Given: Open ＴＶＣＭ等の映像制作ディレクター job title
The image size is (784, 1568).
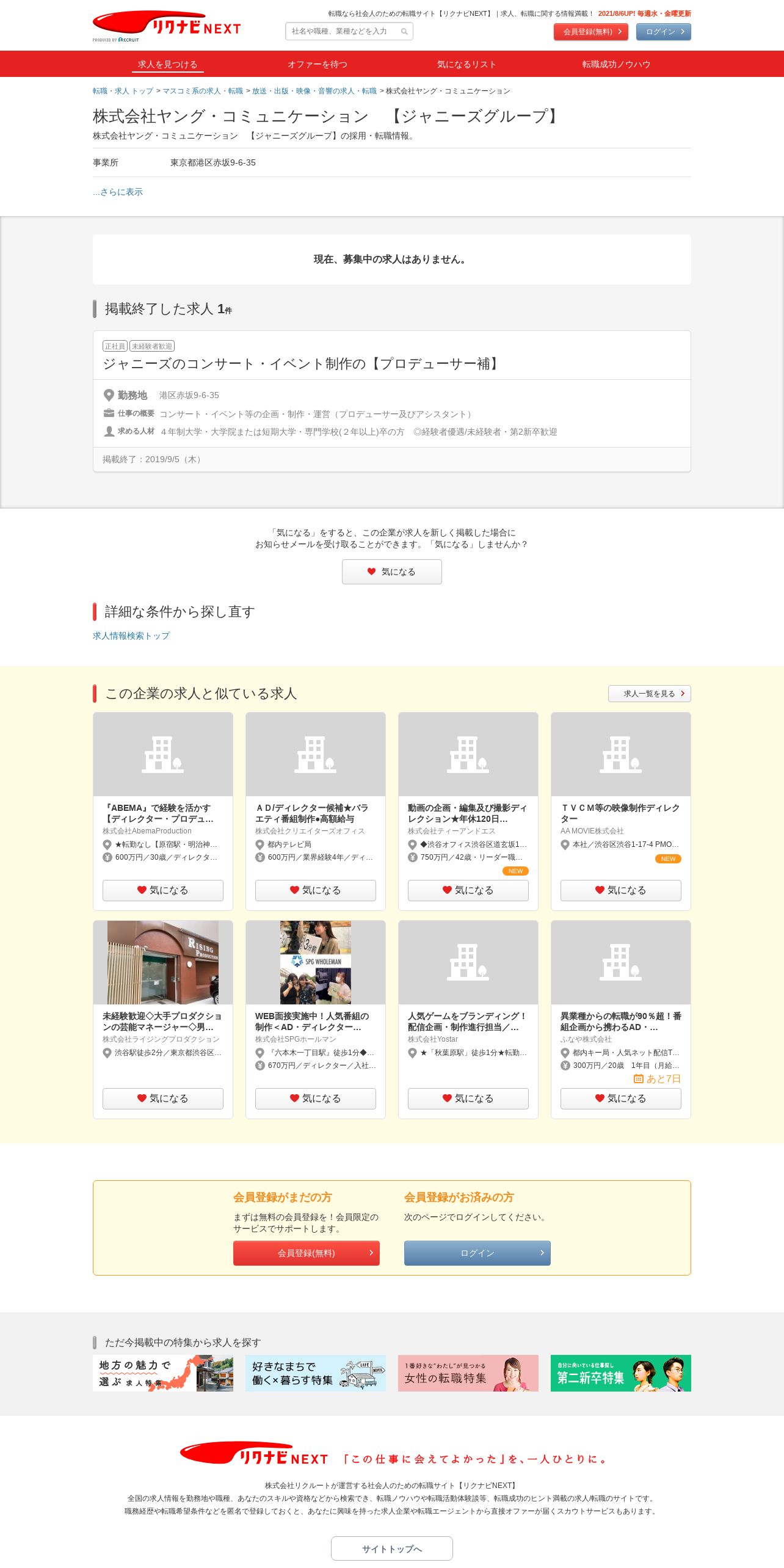Looking at the screenshot, I should coord(620,813).
